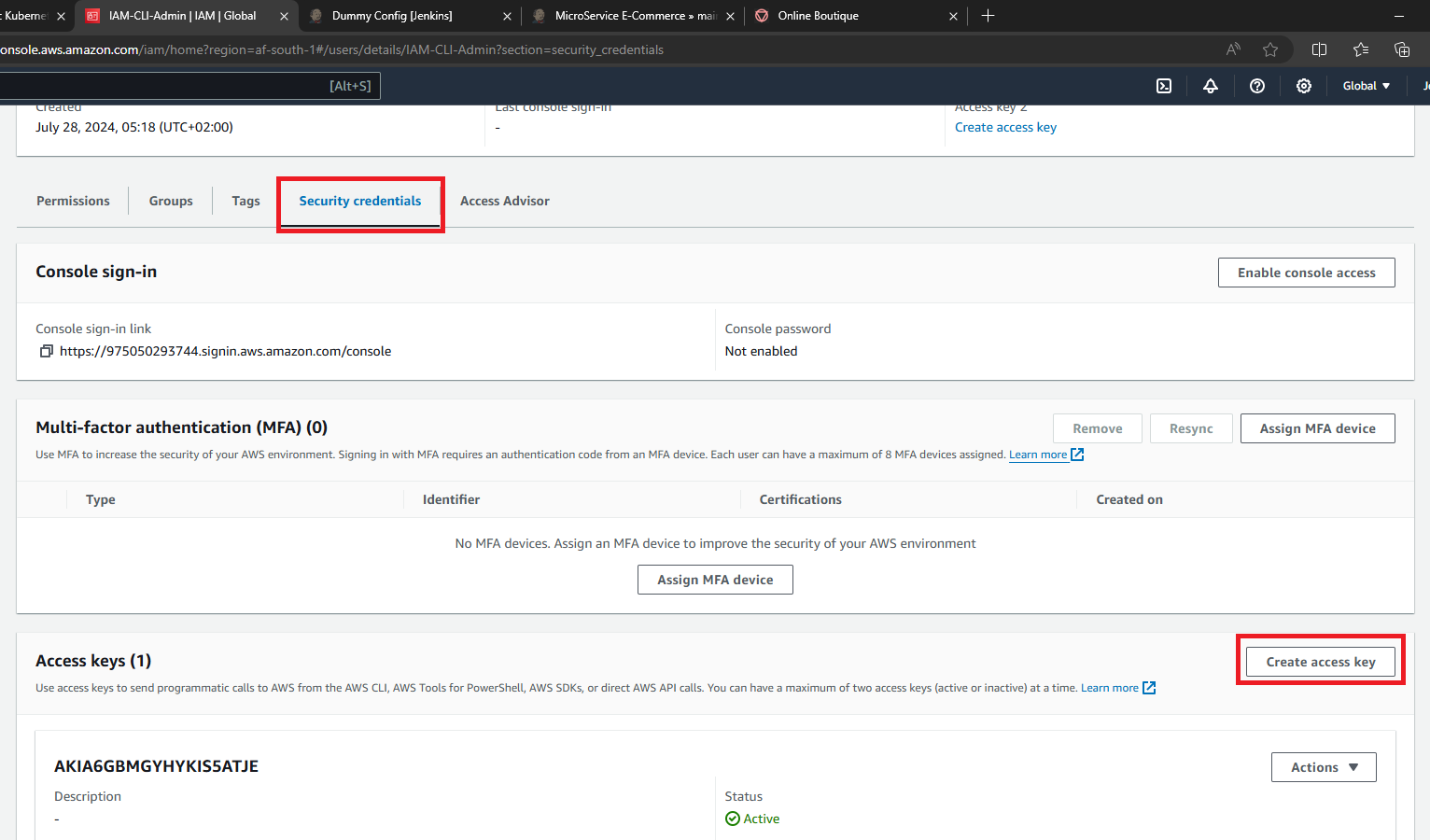Click Enable console access button
Viewport: 1430px width, 840px height.
click(x=1307, y=273)
